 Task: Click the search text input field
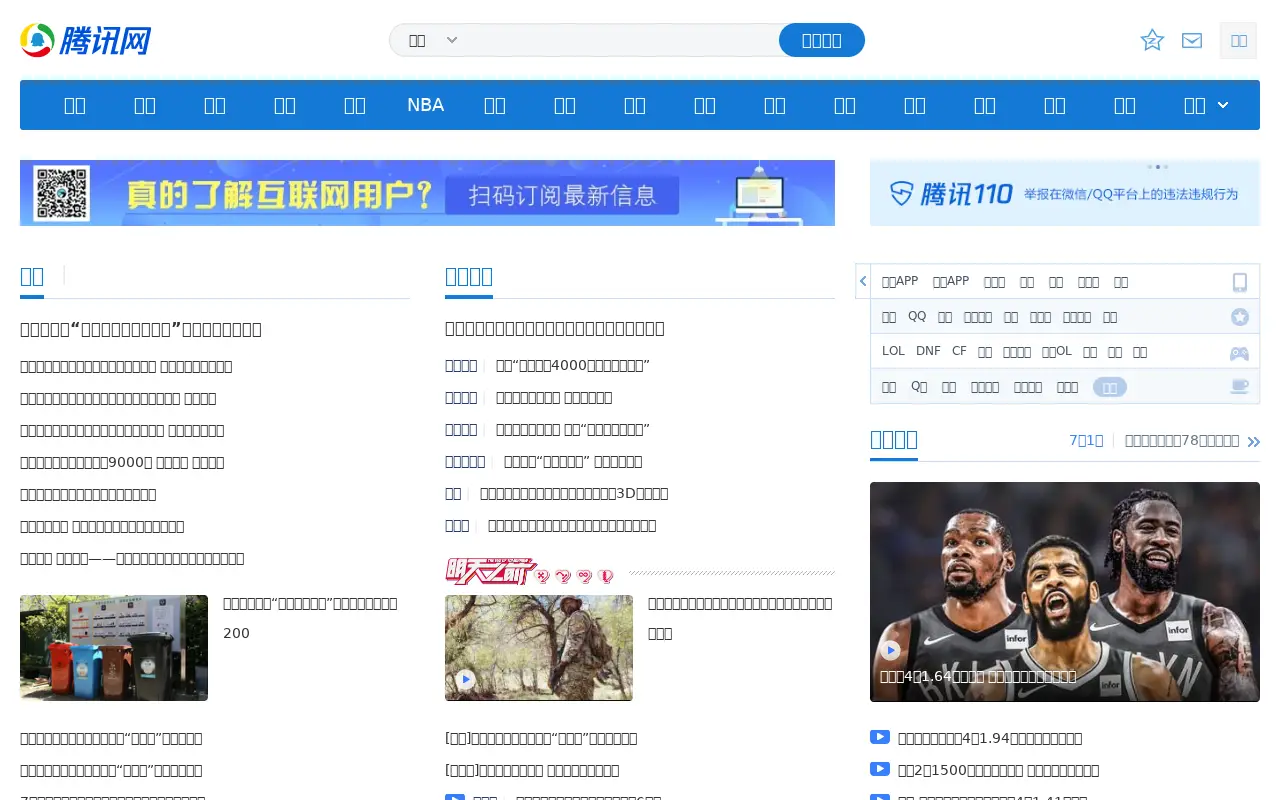coord(620,40)
